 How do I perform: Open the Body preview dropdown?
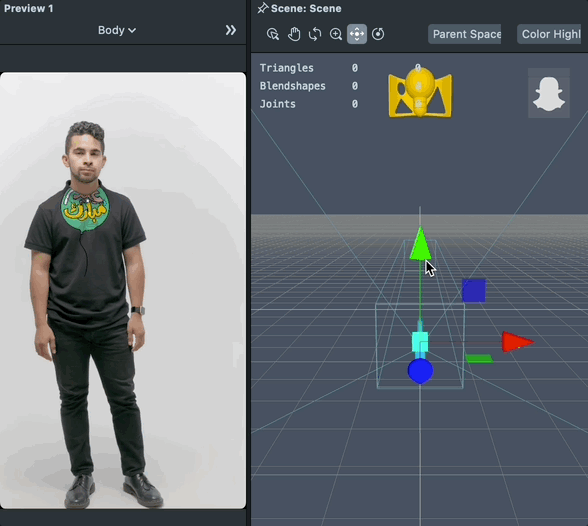(117, 30)
